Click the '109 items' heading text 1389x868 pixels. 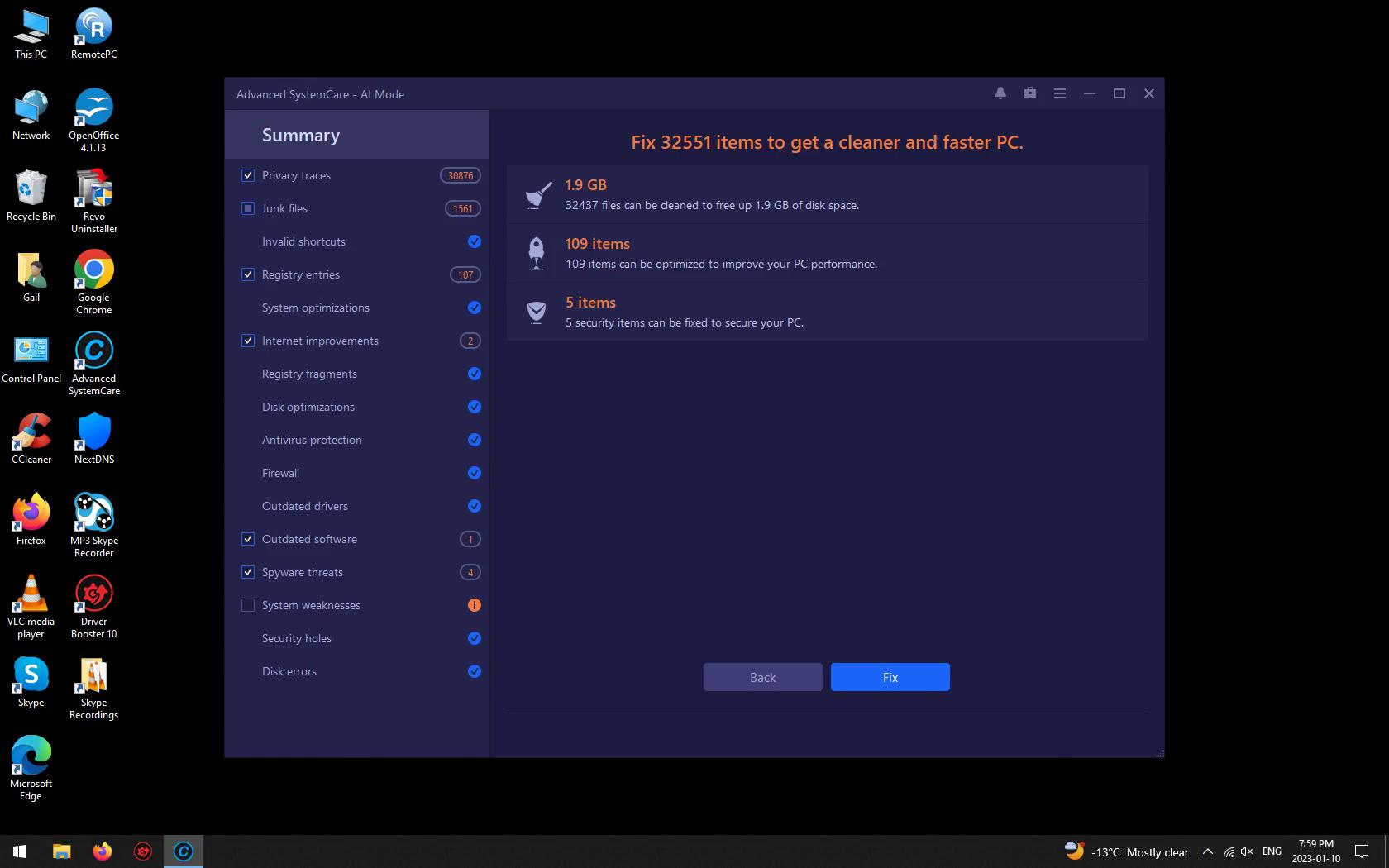click(598, 244)
